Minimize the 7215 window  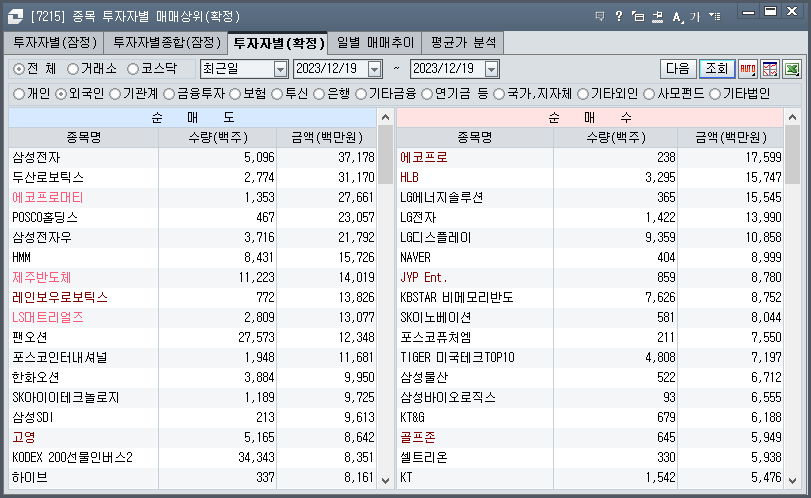coord(748,12)
